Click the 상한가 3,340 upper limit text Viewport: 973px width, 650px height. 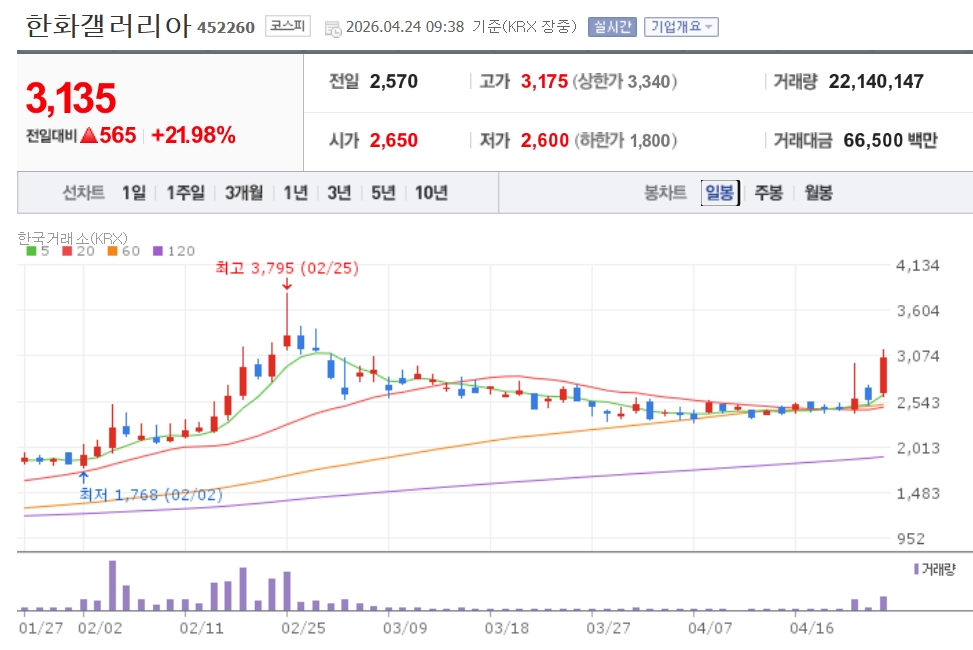point(624,81)
